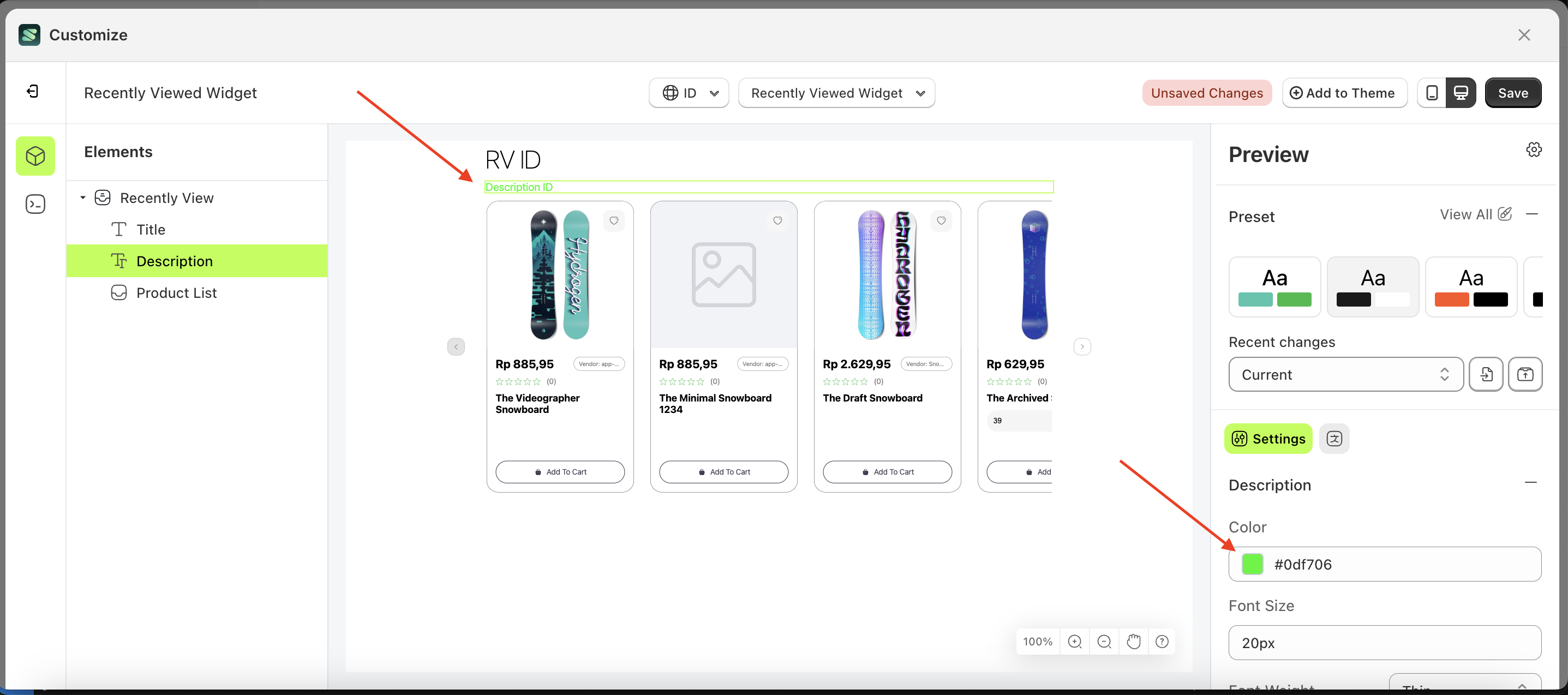Open the Preview settings gear icon
Viewport: 1568px width, 695px height.
tap(1533, 149)
